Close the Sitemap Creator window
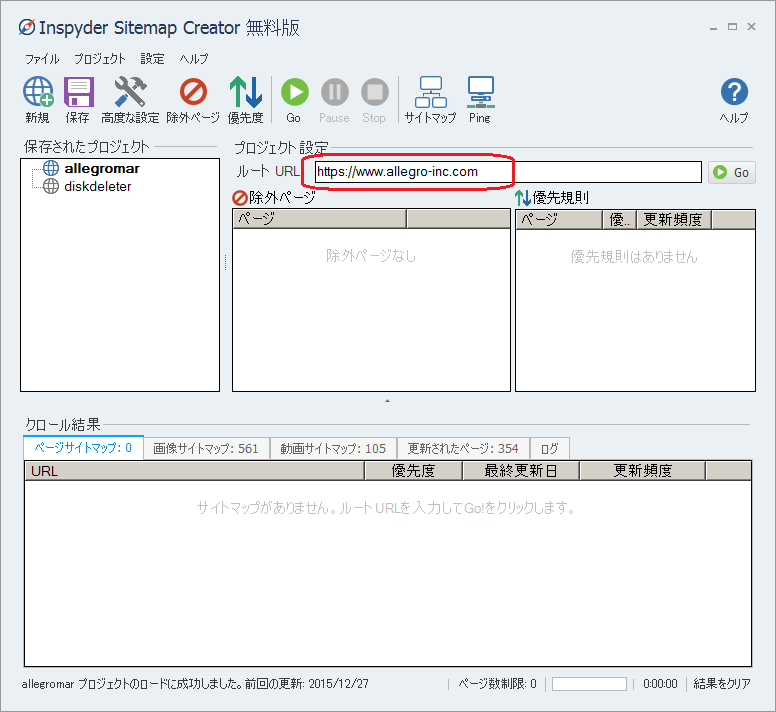The width and height of the screenshot is (776, 712). (x=751, y=27)
